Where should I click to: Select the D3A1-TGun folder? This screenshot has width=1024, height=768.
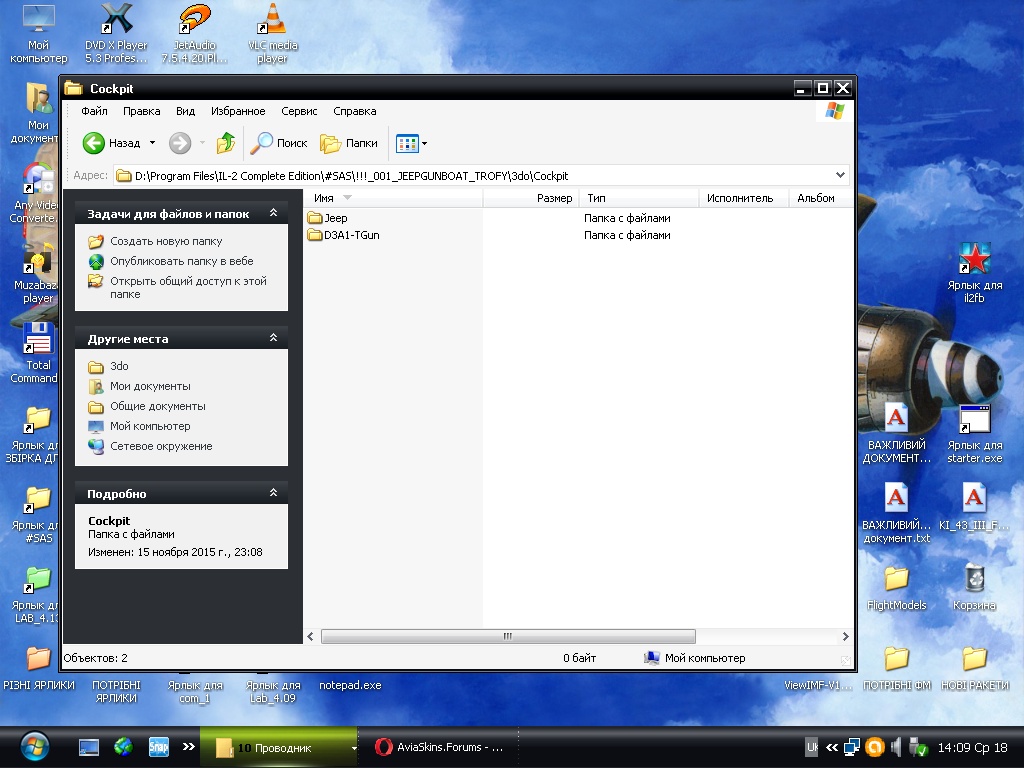[x=351, y=236]
